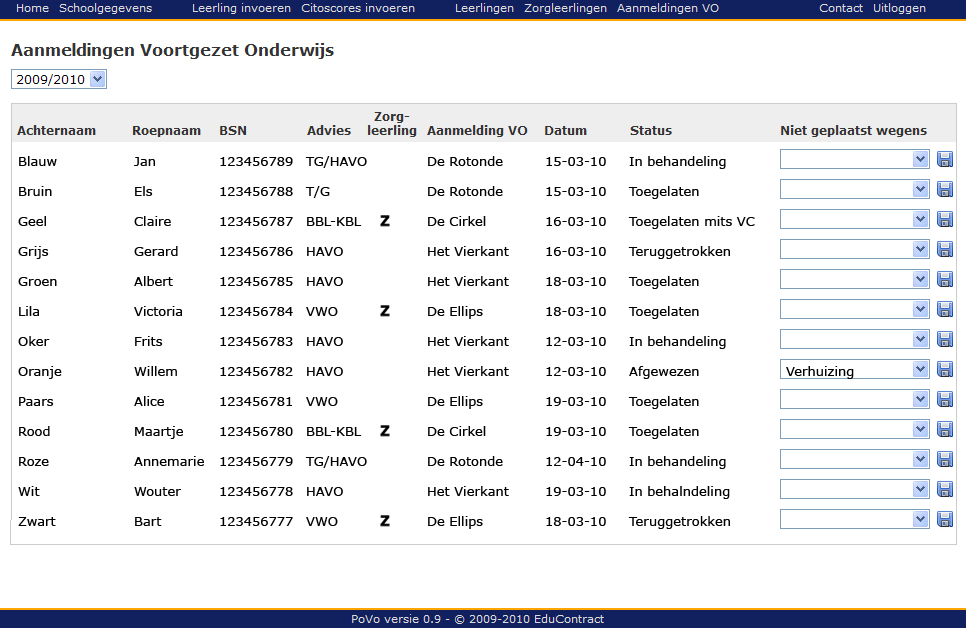966x628 pixels.
Task: Click date 12-04-10 in the Roze row
Action: [575, 462]
